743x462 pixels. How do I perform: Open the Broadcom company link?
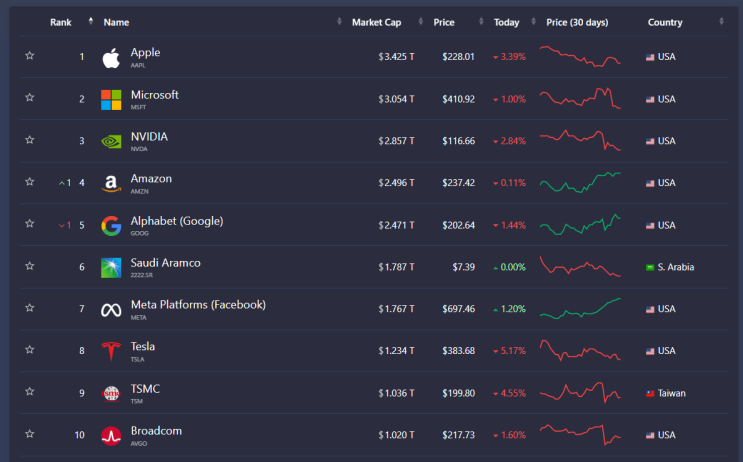(156, 431)
